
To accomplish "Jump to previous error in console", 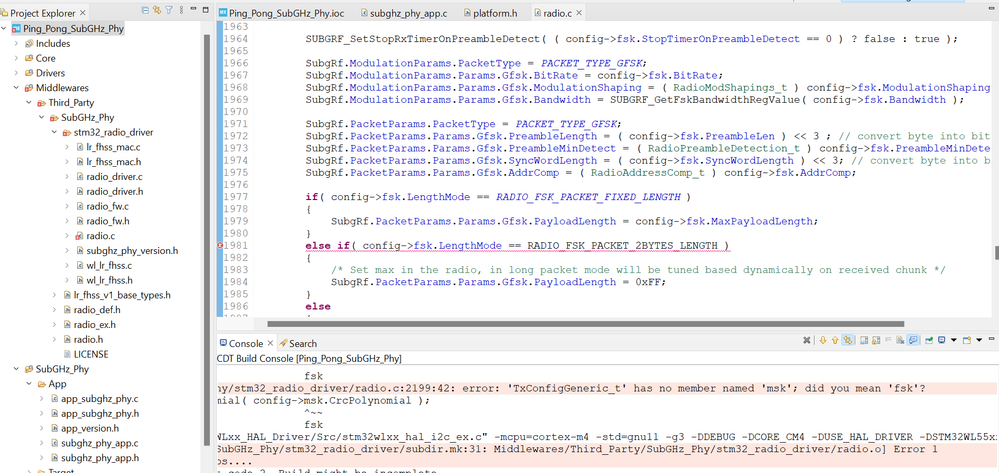I will coord(835,340).
